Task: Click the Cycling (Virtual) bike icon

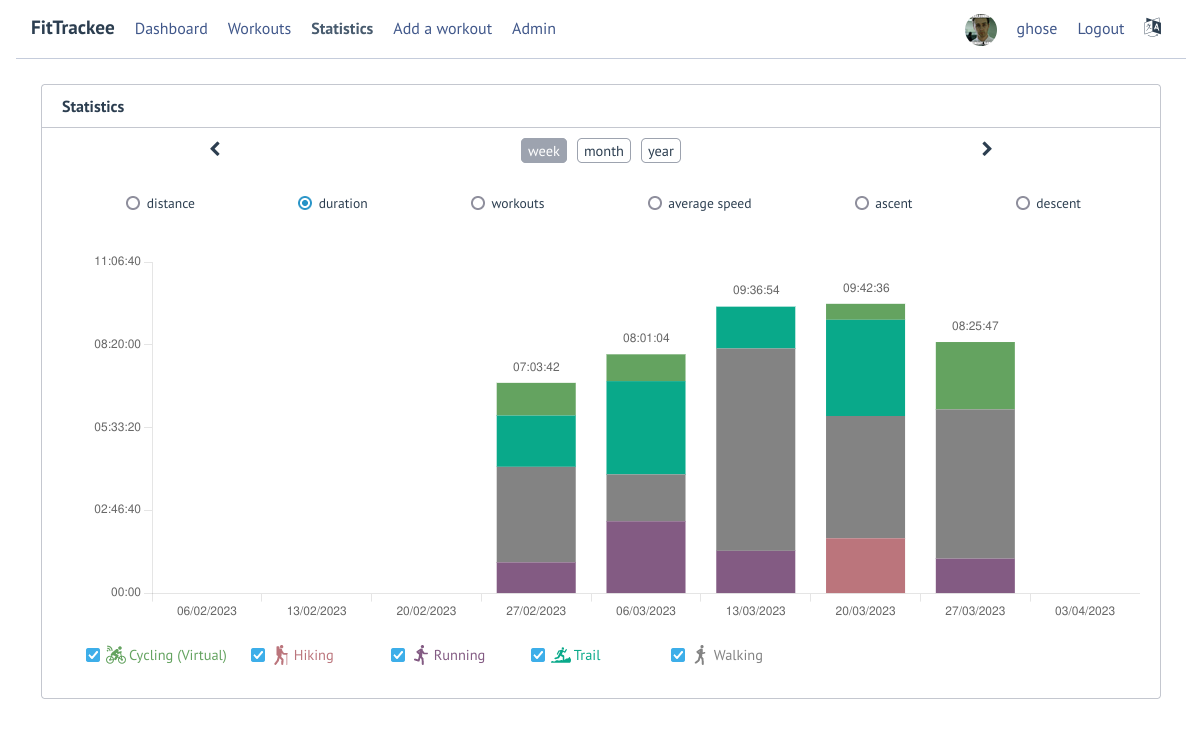Action: click(x=116, y=656)
